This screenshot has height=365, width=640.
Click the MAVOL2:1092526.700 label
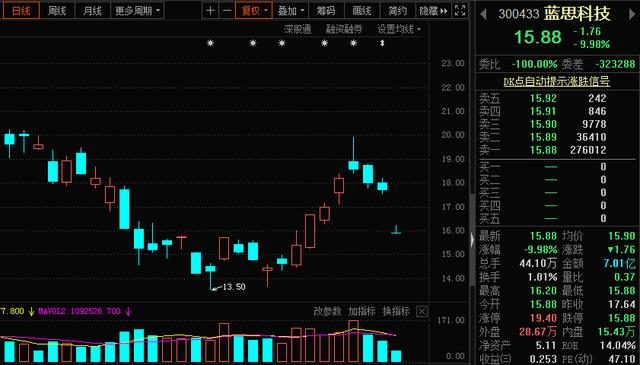coord(80,311)
